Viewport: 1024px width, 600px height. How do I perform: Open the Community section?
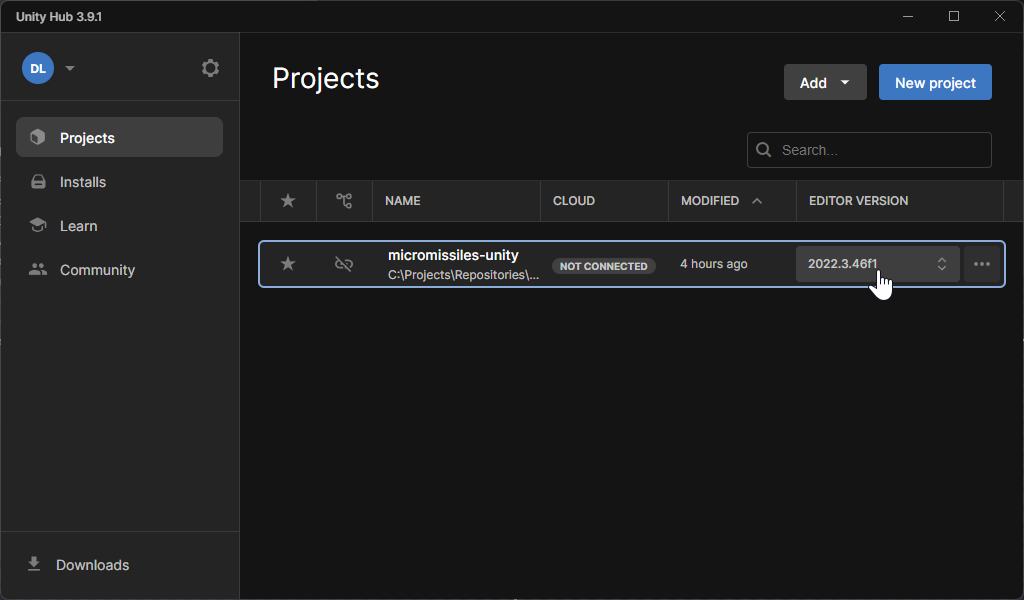click(120, 270)
